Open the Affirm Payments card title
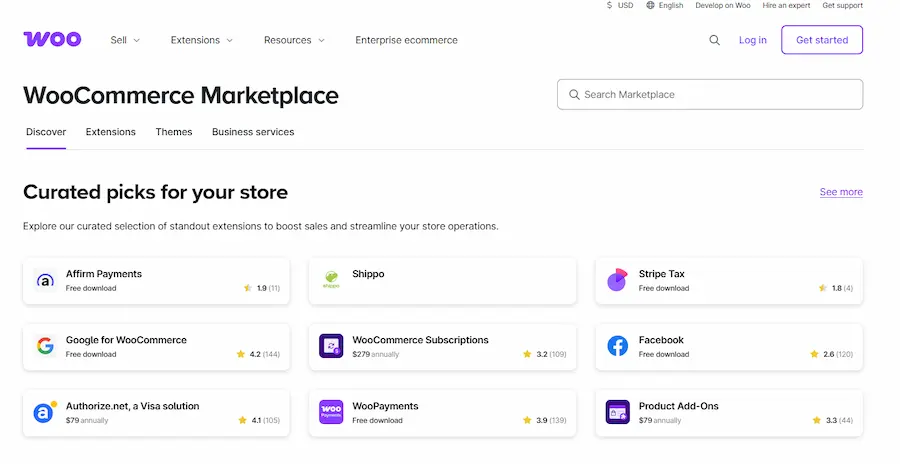 (x=104, y=274)
